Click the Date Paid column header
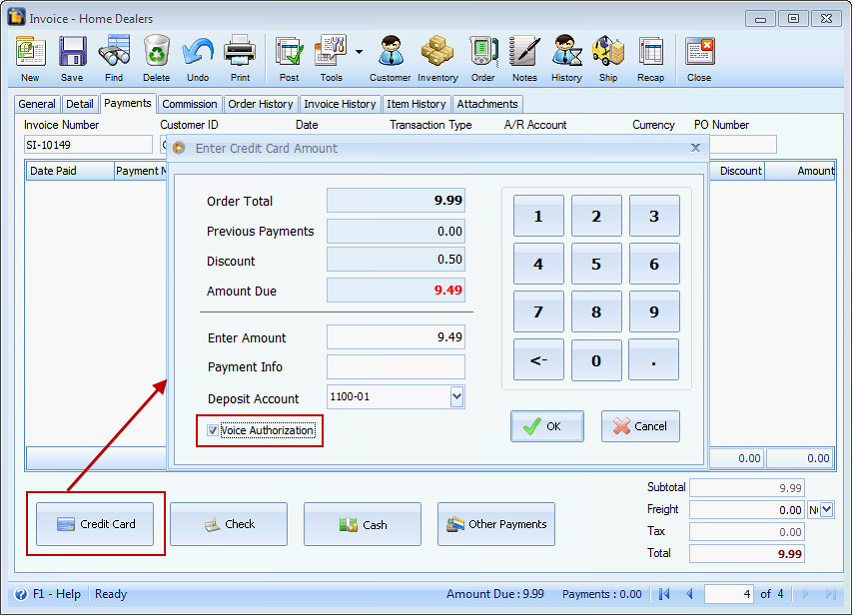 coord(70,171)
